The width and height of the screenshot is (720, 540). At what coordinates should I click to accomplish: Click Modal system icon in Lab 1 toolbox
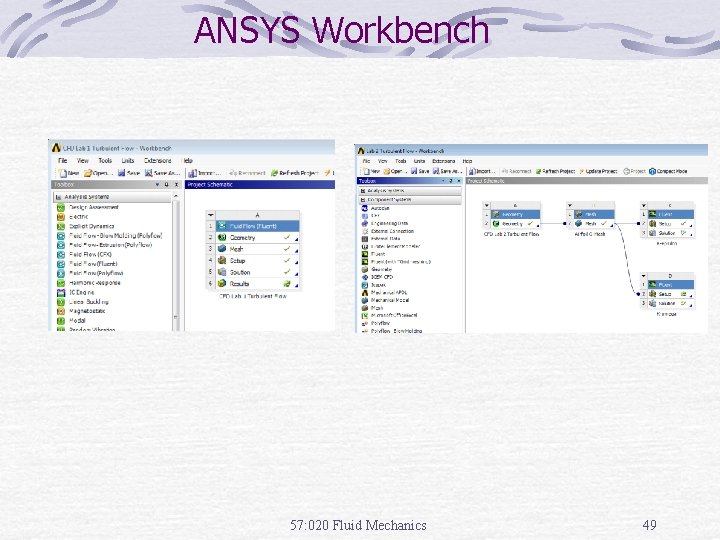61,321
